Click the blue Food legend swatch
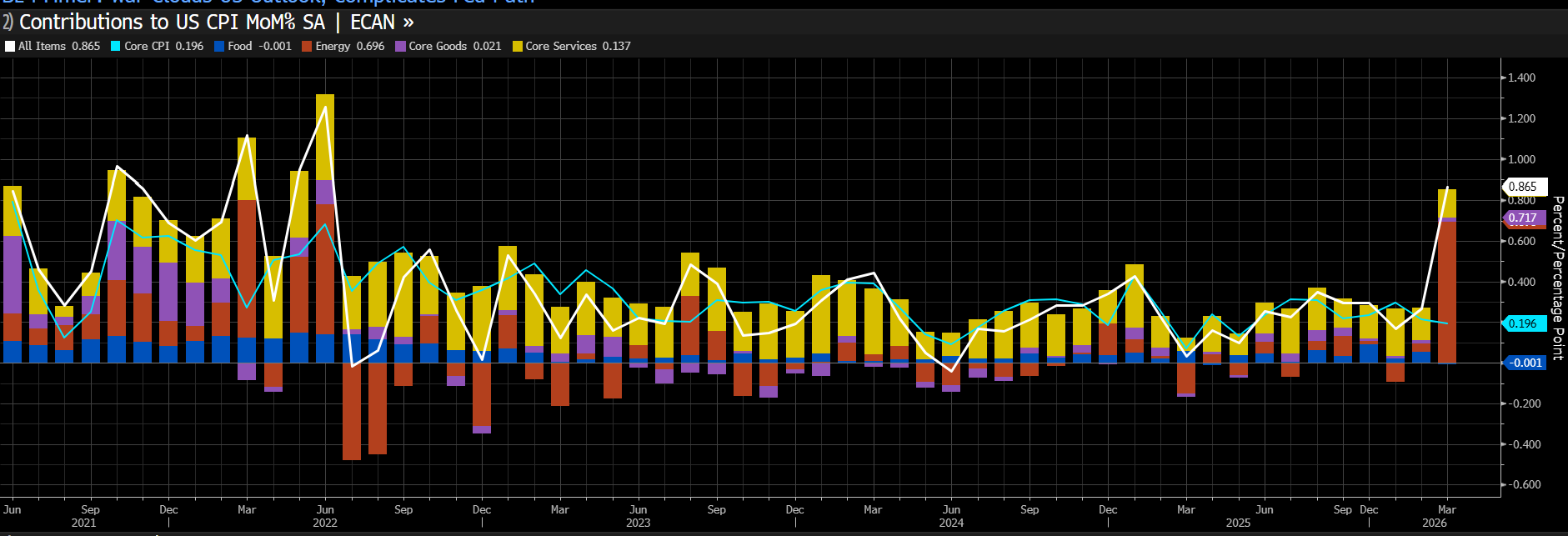 219,47
